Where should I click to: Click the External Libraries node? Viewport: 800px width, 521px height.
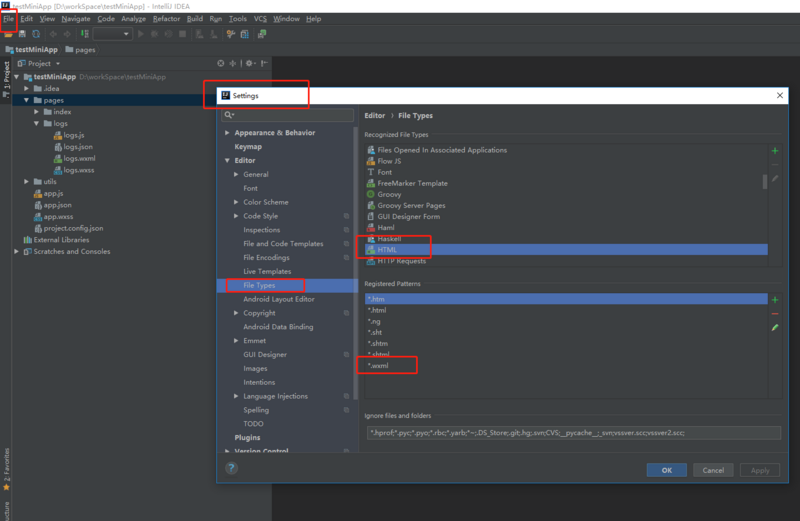click(x=56, y=240)
